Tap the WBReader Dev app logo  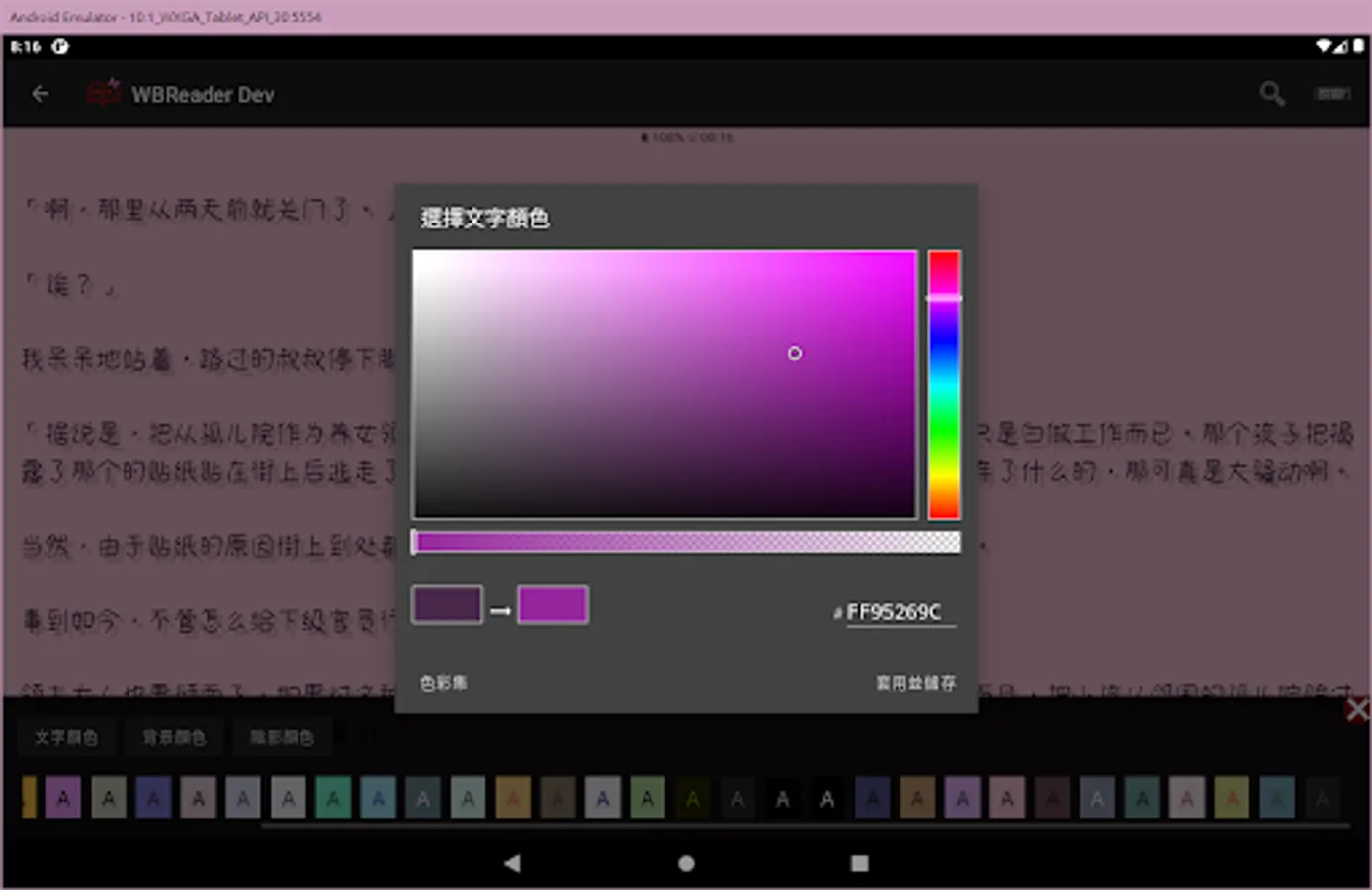(x=103, y=94)
